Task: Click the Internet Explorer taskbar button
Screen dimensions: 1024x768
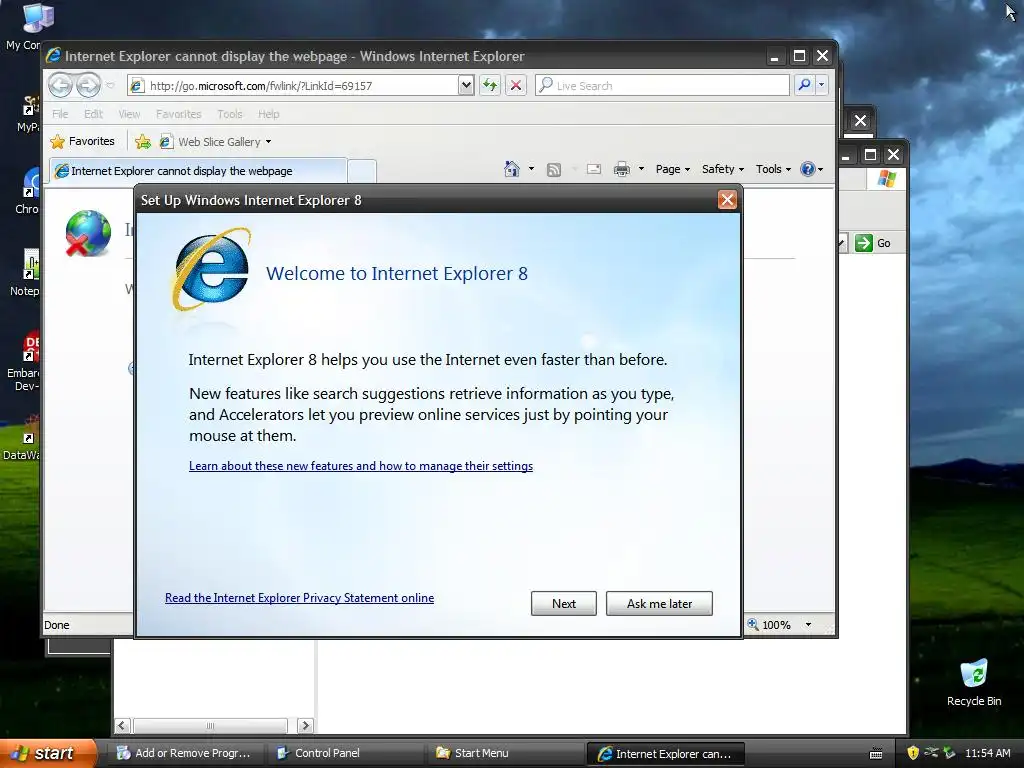Action: coord(665,753)
